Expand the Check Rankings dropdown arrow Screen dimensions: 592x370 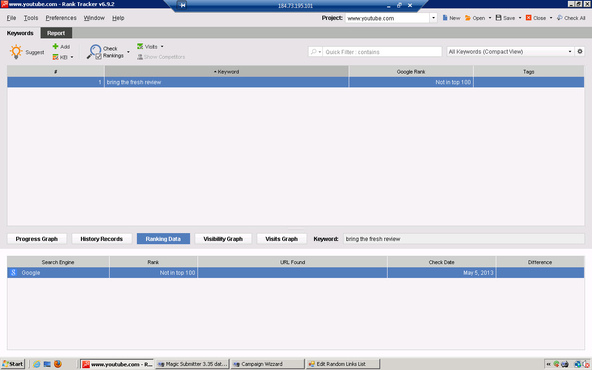point(128,52)
